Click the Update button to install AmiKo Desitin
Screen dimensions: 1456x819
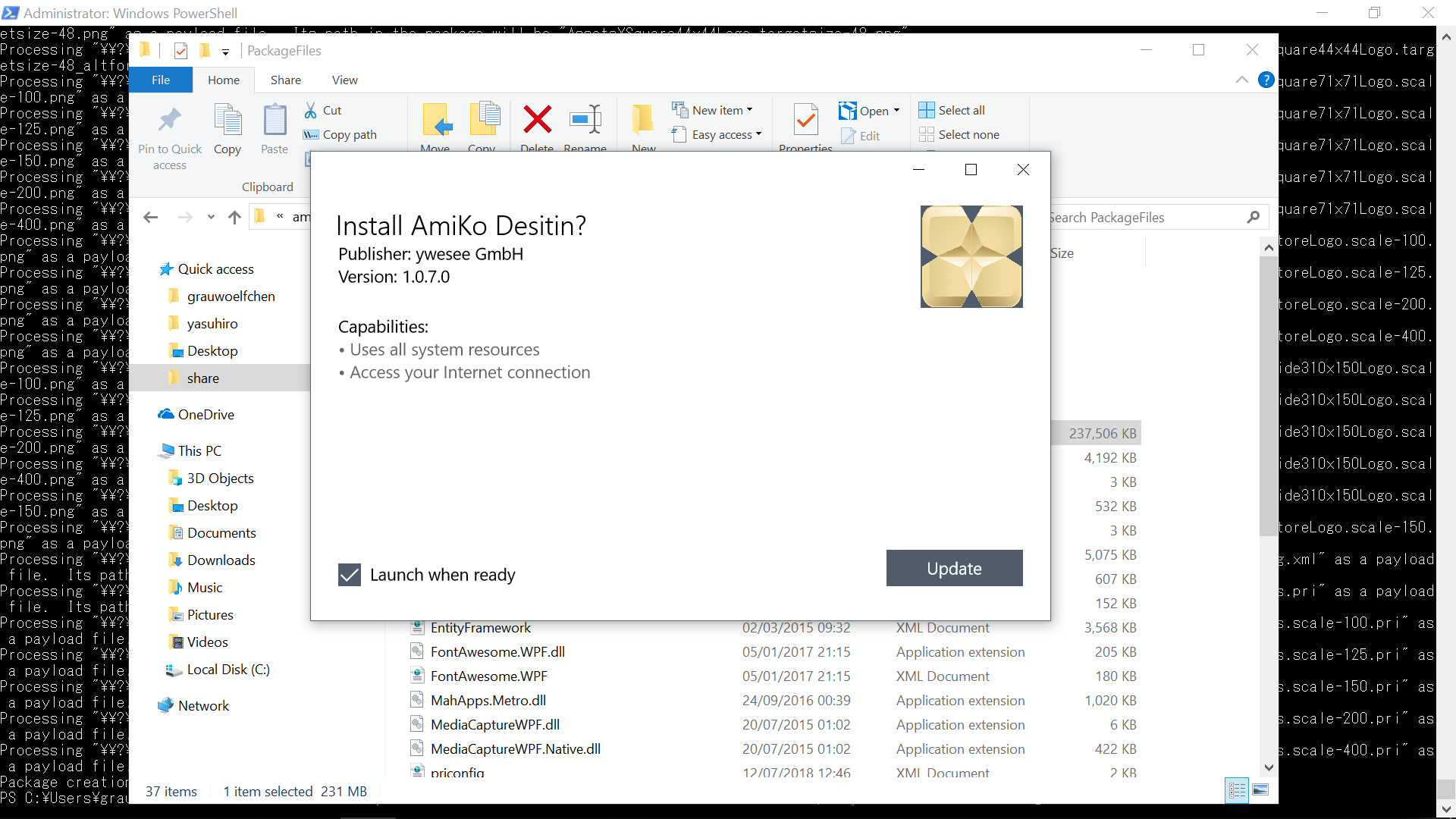(954, 568)
